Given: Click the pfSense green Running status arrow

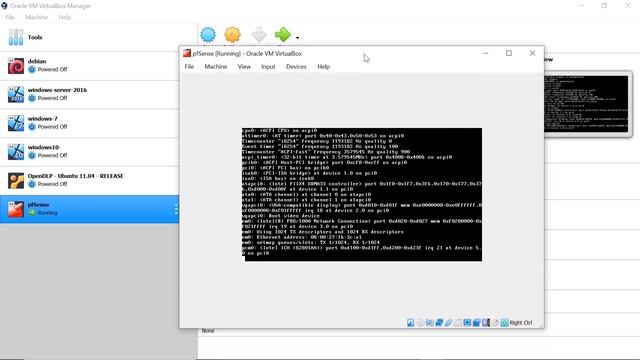Looking at the screenshot, I should pos(32,213).
